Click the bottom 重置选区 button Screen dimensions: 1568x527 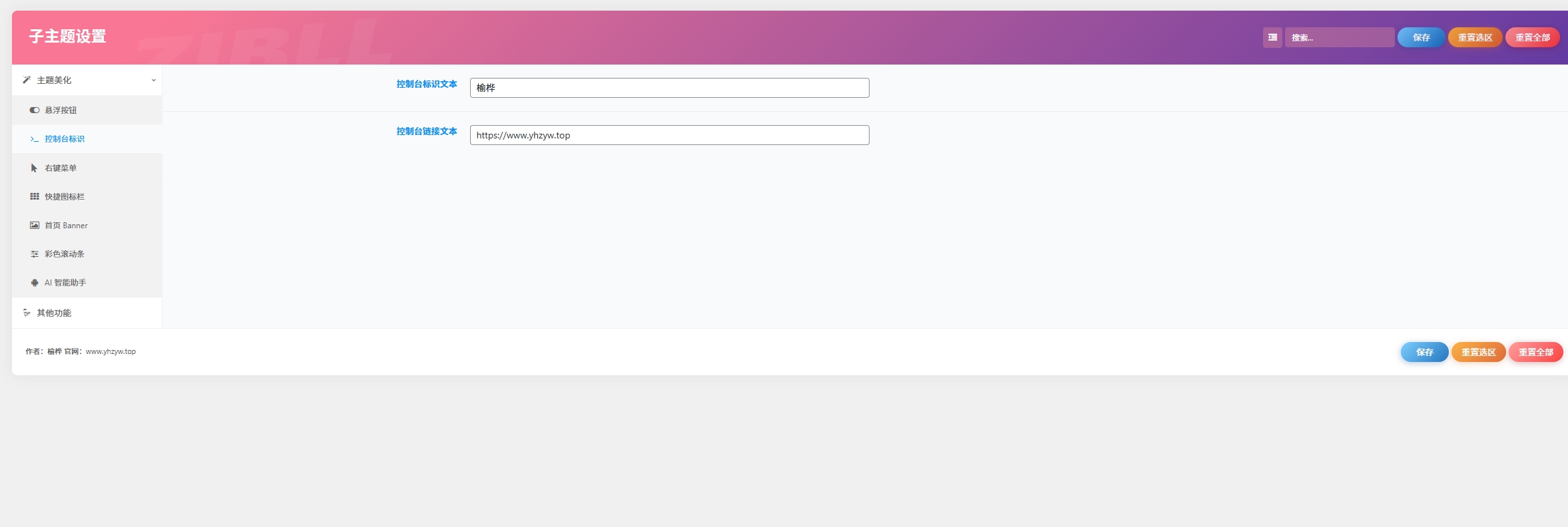[1478, 352]
